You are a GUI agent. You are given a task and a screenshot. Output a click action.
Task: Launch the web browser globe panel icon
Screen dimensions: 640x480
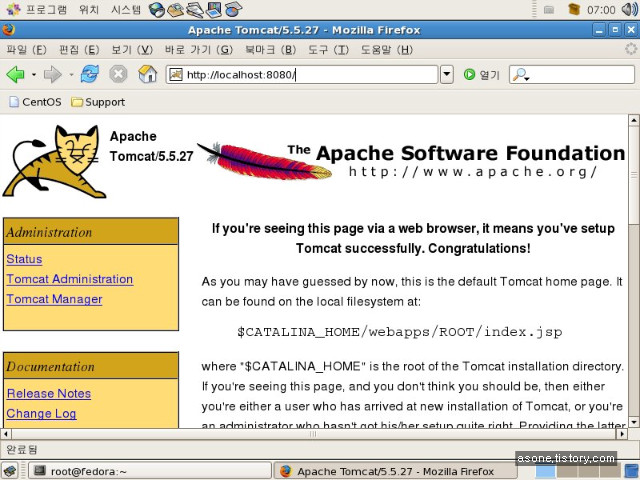click(156, 9)
